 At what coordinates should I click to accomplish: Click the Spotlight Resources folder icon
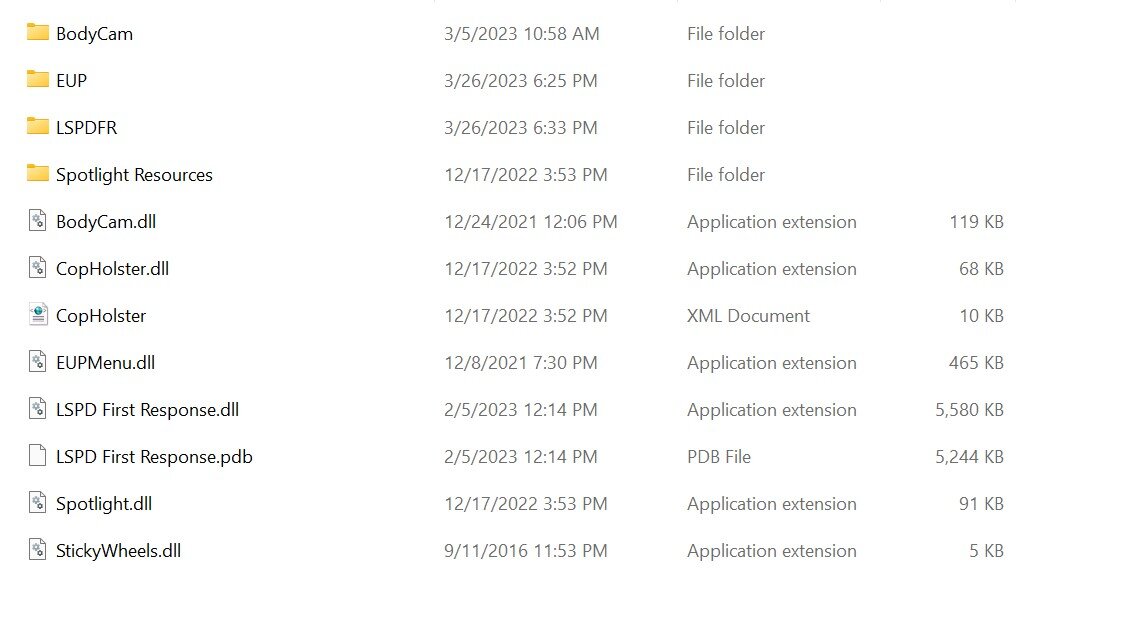[38, 173]
